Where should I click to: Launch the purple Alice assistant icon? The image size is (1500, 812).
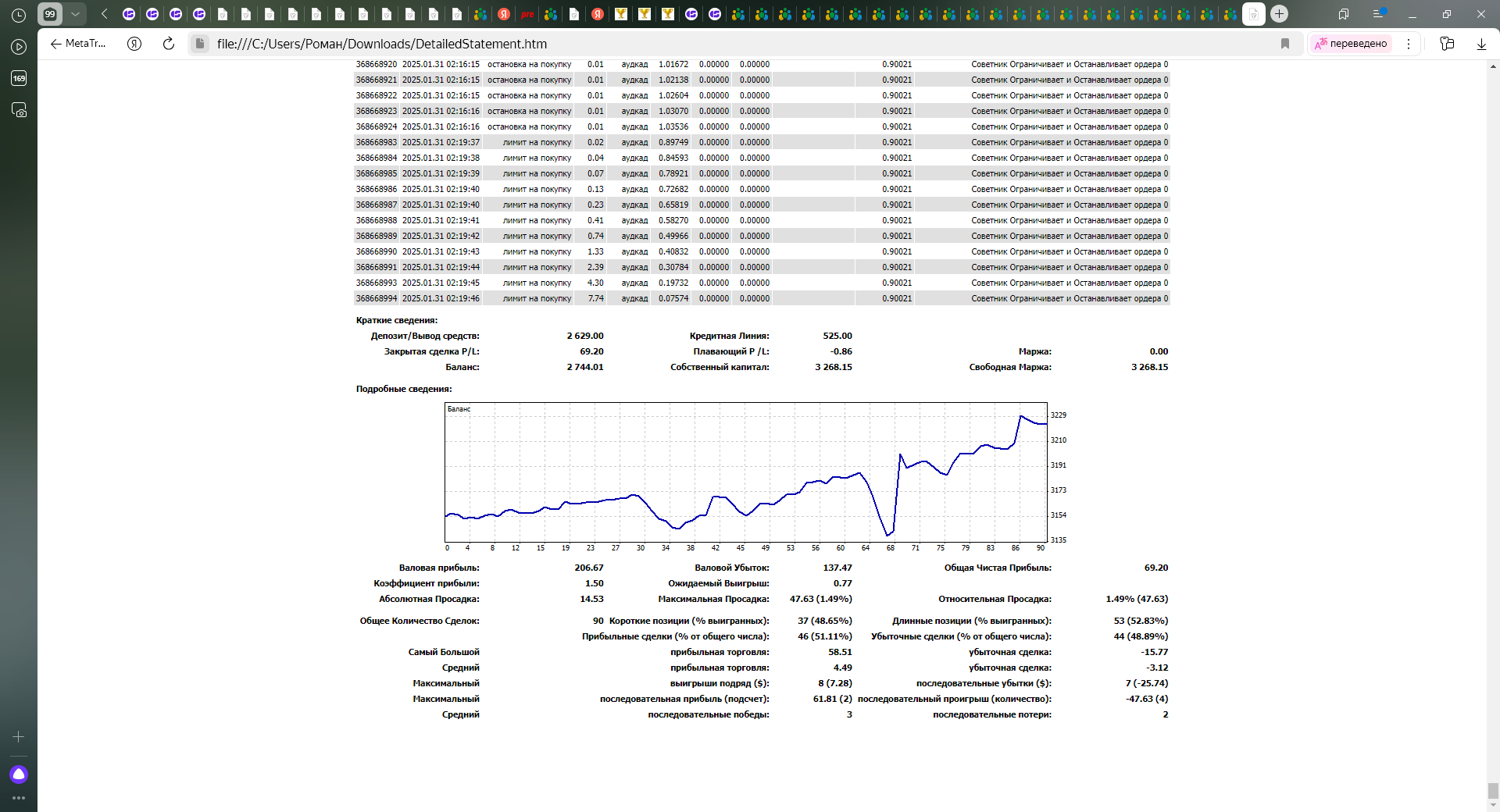[x=19, y=774]
